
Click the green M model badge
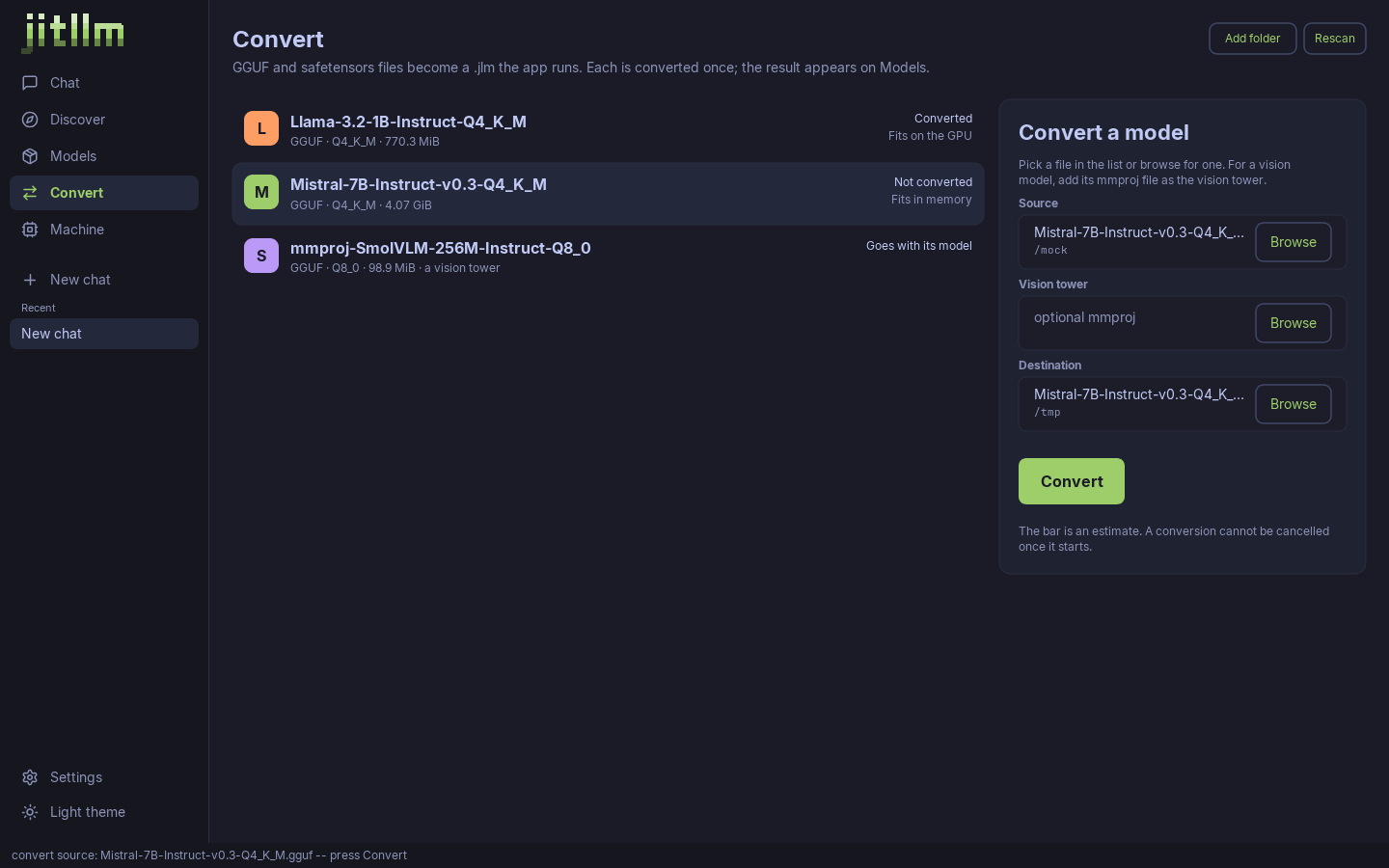point(261,192)
